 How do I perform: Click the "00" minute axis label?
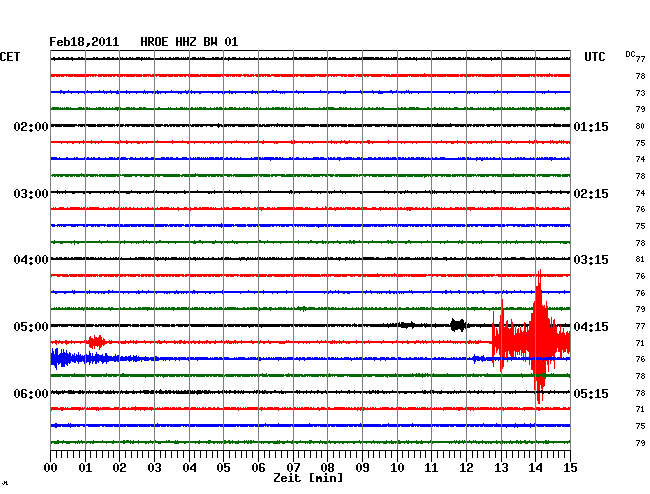tap(51, 467)
